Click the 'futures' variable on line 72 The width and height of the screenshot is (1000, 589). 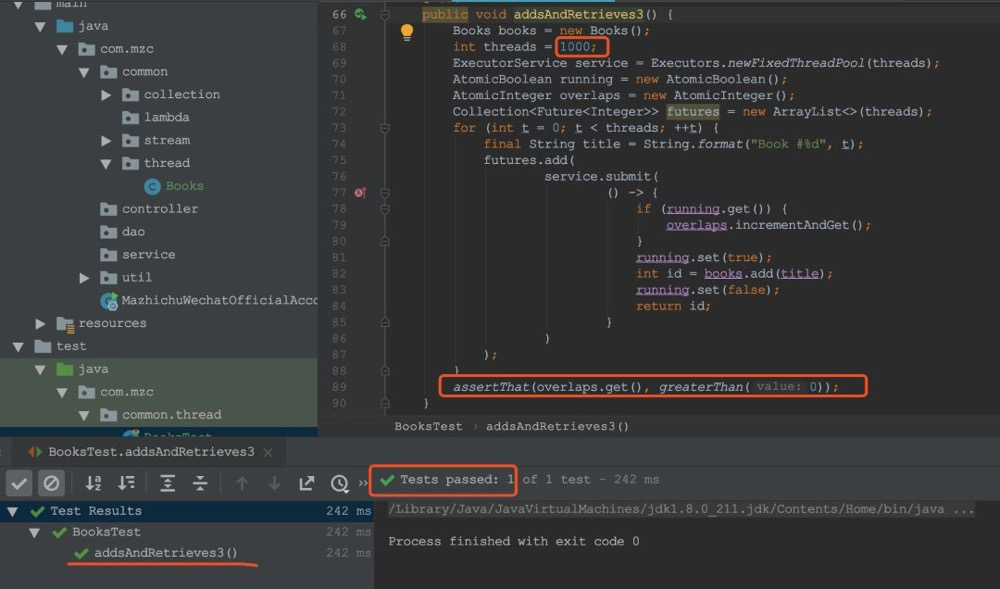tap(693, 112)
